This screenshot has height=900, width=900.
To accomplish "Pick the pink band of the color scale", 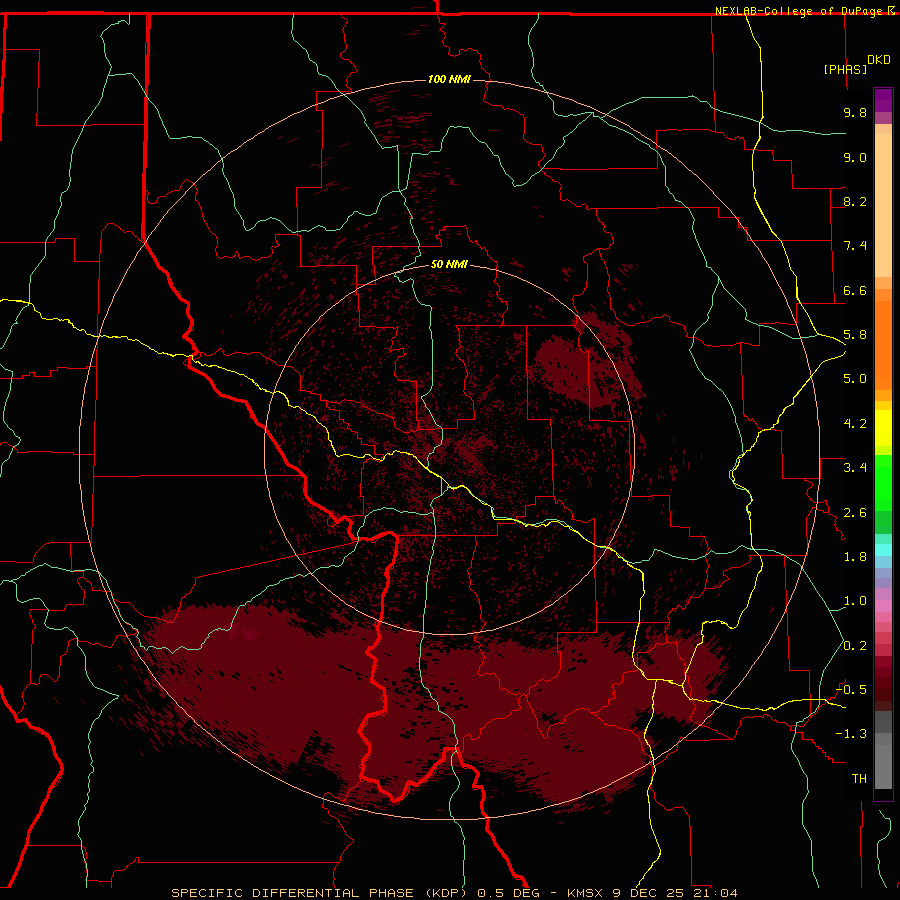I will tap(883, 606).
